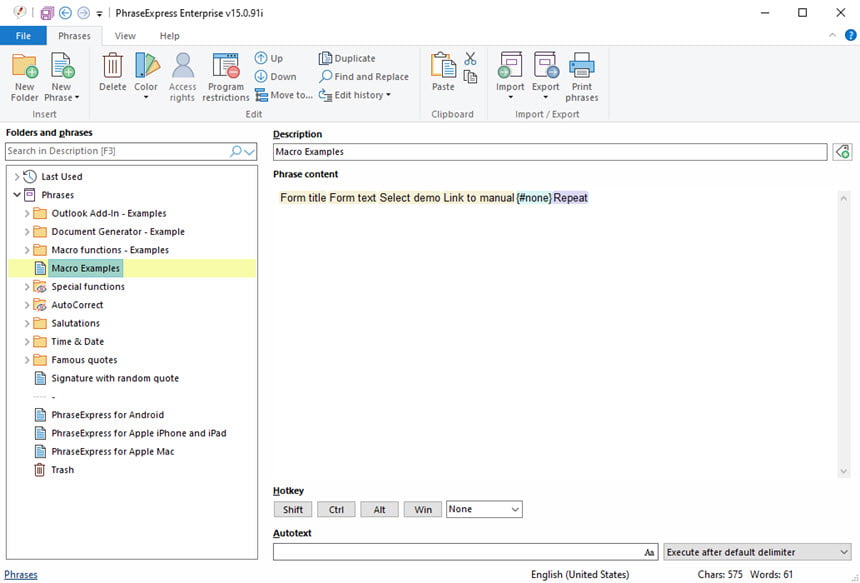This screenshot has width=860, height=583.
Task: Expand the Time & Date folder
Action: coord(27,342)
